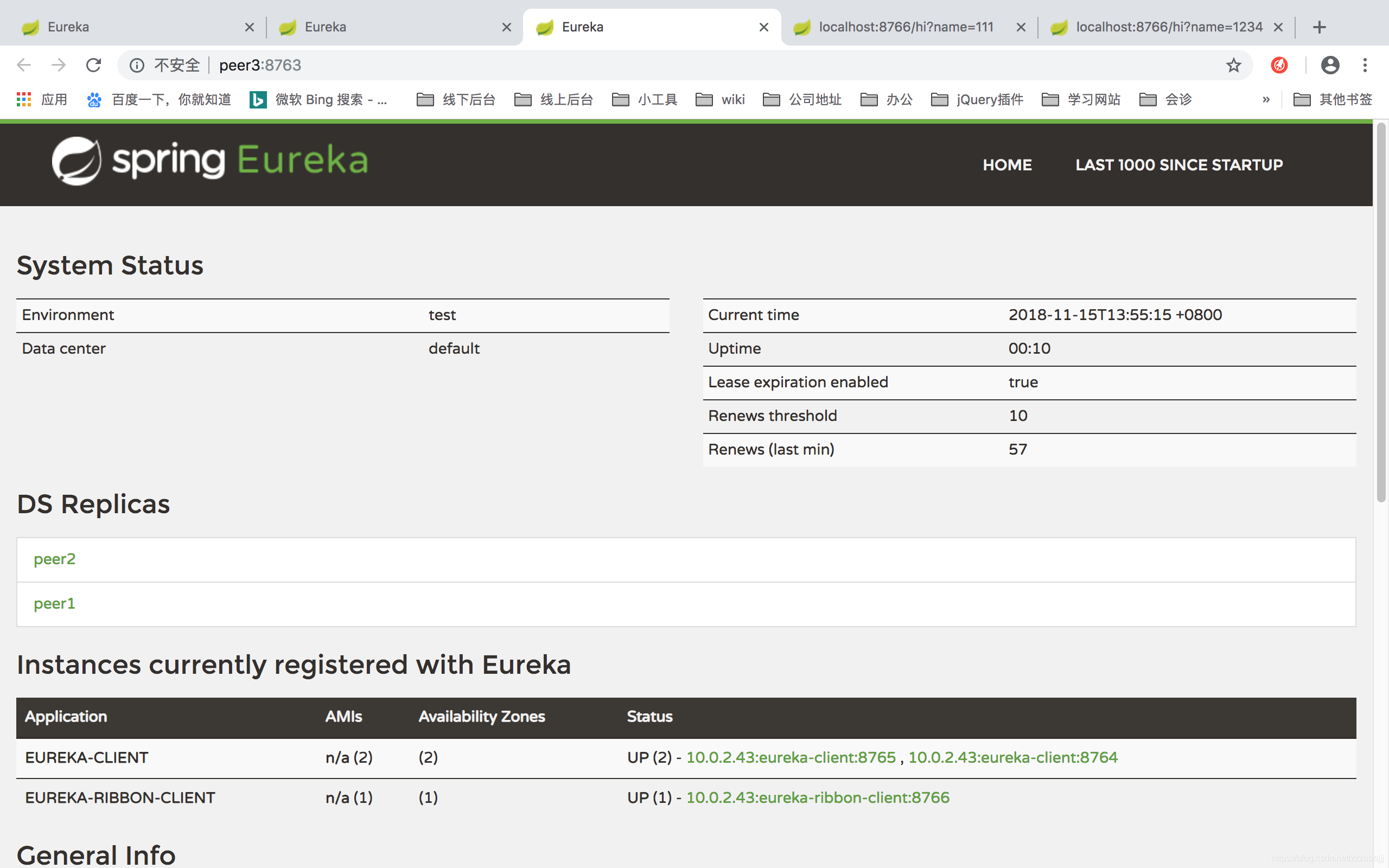The width and height of the screenshot is (1389, 868).
Task: Reload the peer3:8763 page
Action: pos(93,65)
